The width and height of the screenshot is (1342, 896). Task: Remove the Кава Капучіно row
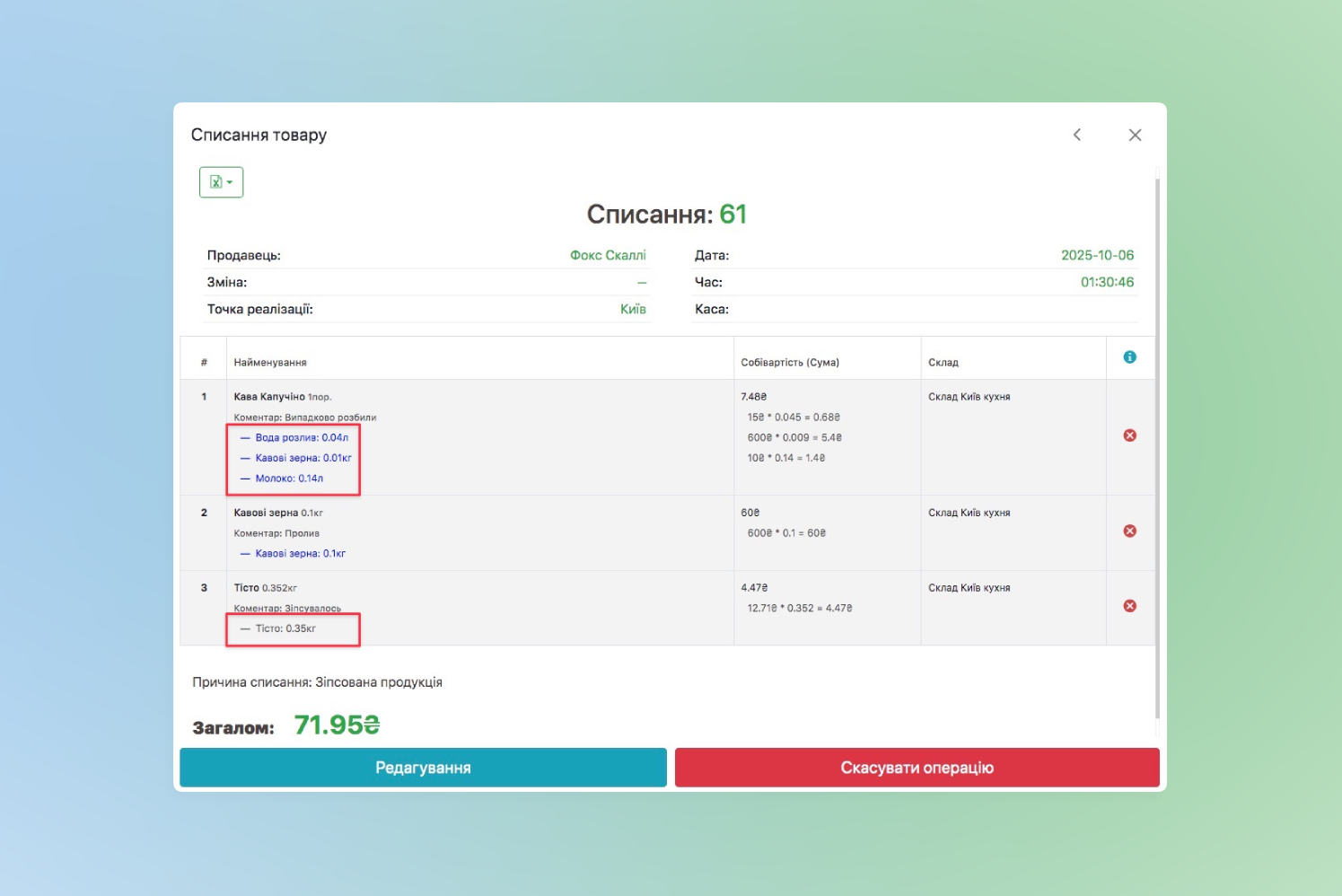1129,435
